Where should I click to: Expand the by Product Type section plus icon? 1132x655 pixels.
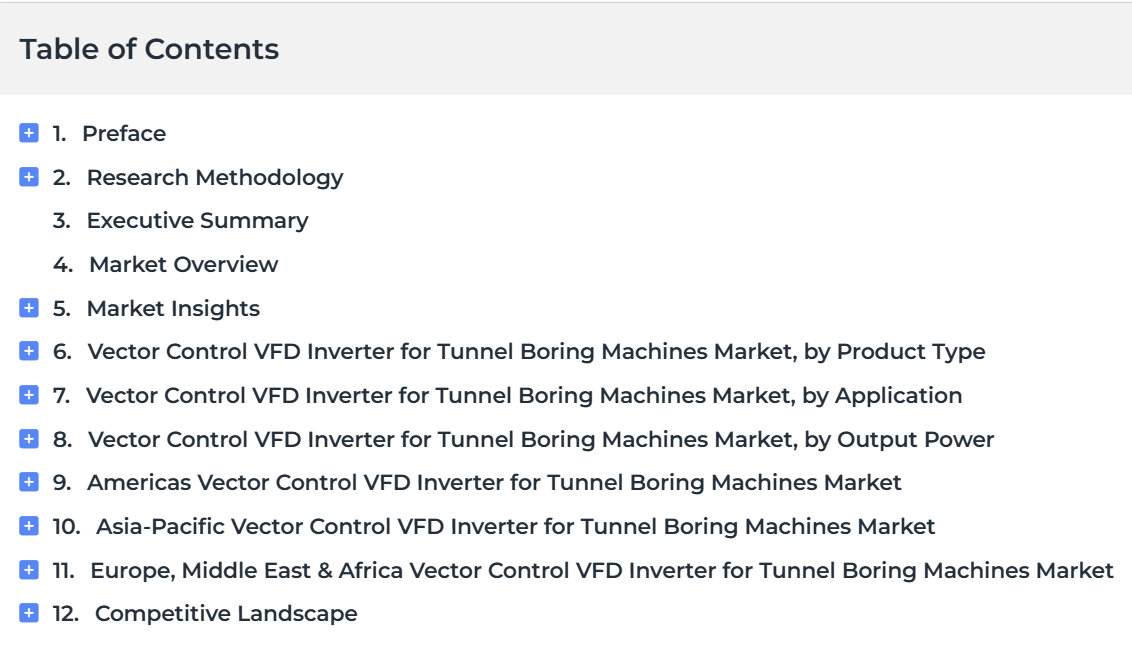29,351
